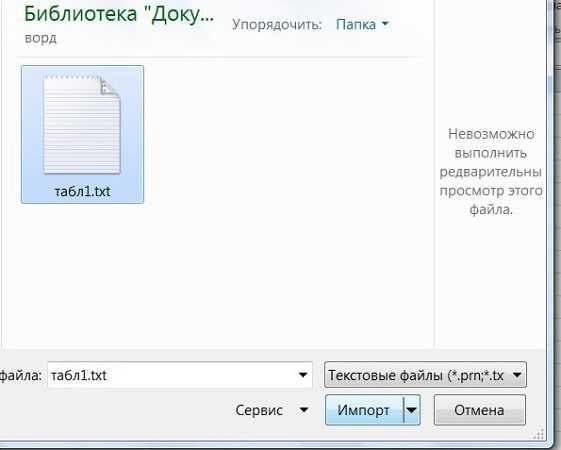The width and height of the screenshot is (561, 450).
Task: Click the файла: label beside the name field
Action: point(21,375)
